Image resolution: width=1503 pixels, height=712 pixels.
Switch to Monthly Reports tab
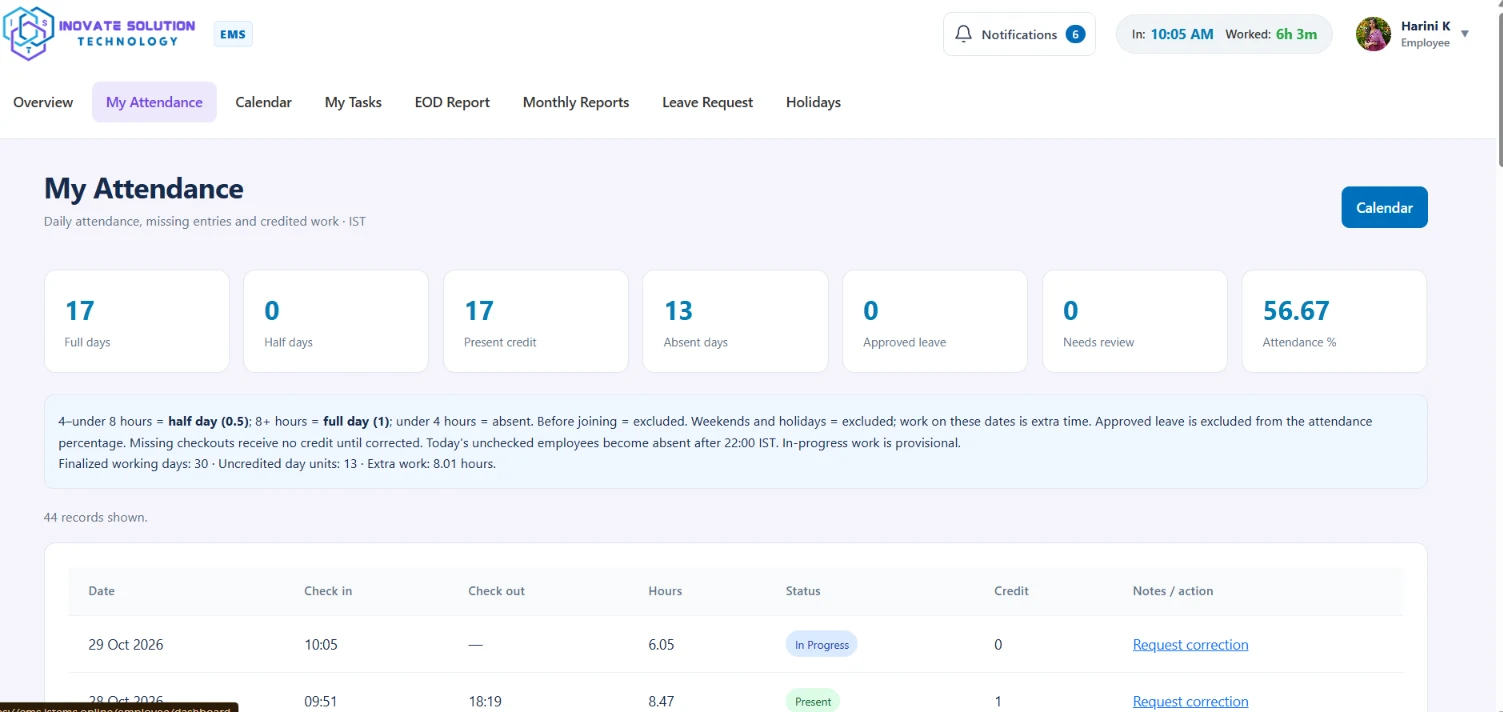click(576, 102)
